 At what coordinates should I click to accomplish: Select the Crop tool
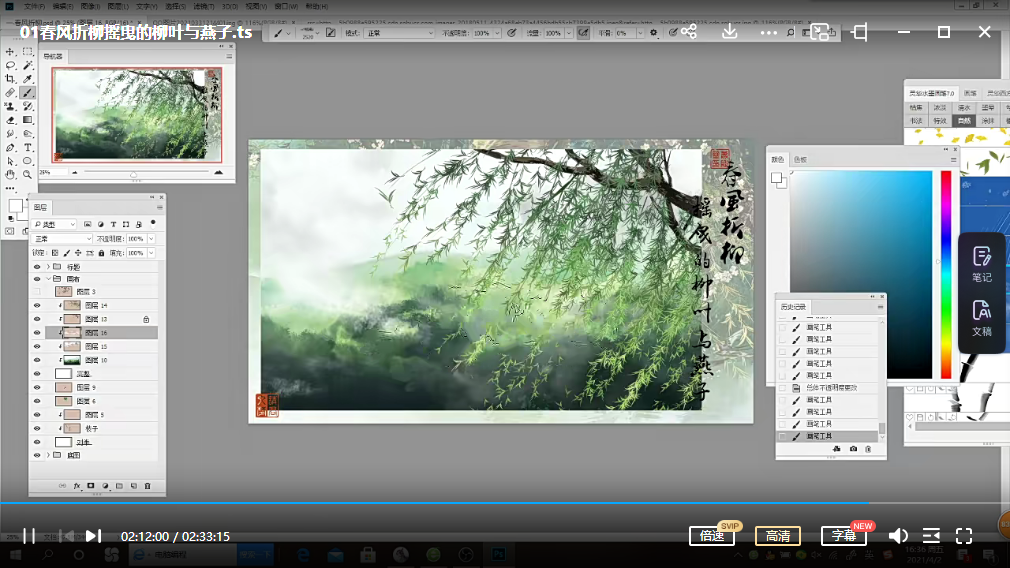tap(10, 79)
